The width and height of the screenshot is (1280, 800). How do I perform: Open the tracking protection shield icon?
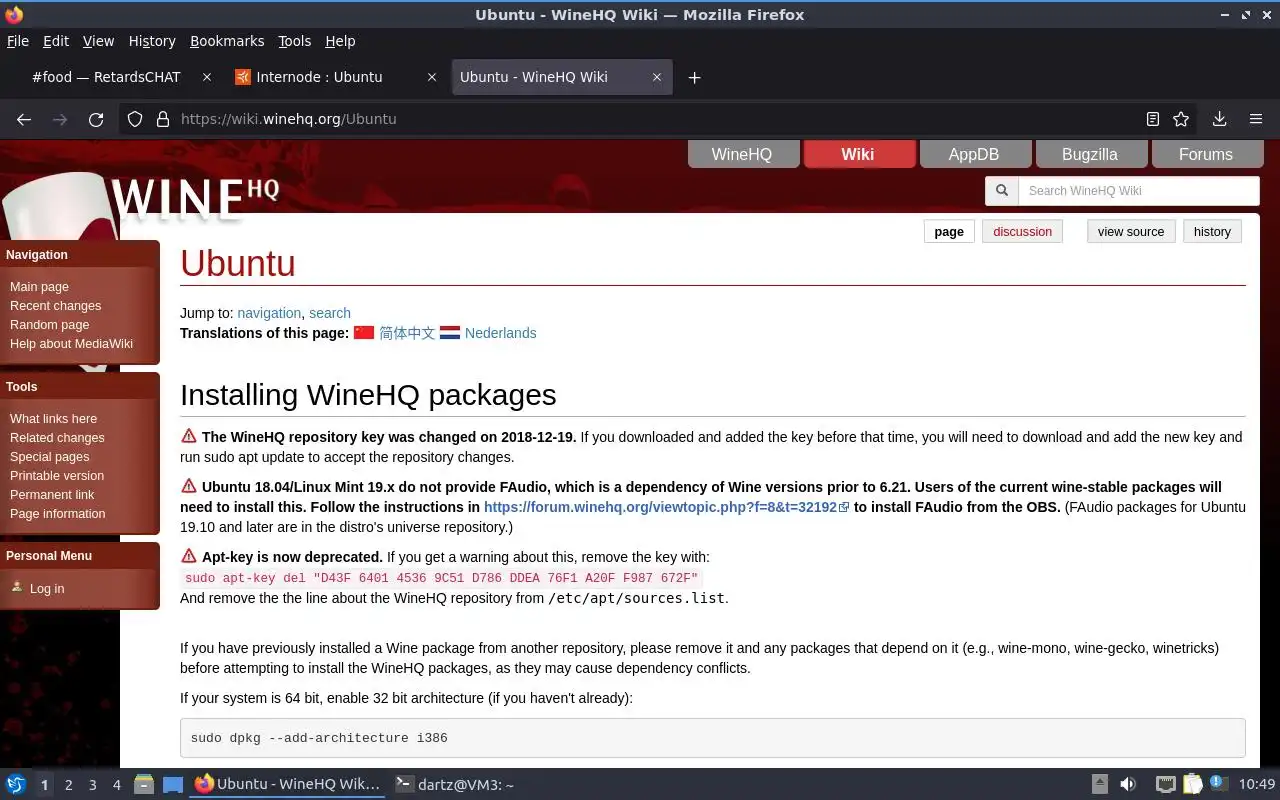coord(135,119)
